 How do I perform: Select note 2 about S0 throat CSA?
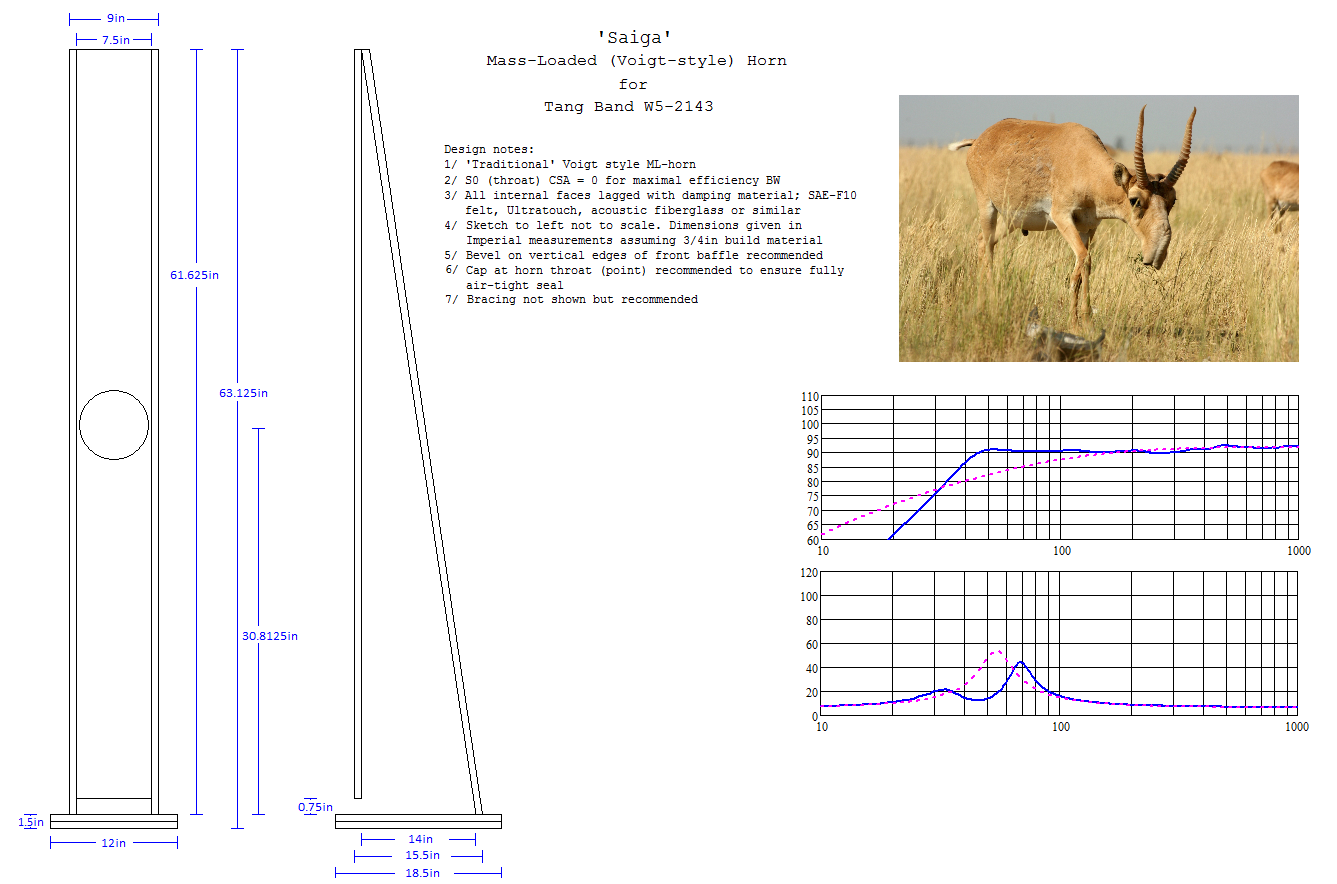(613, 179)
